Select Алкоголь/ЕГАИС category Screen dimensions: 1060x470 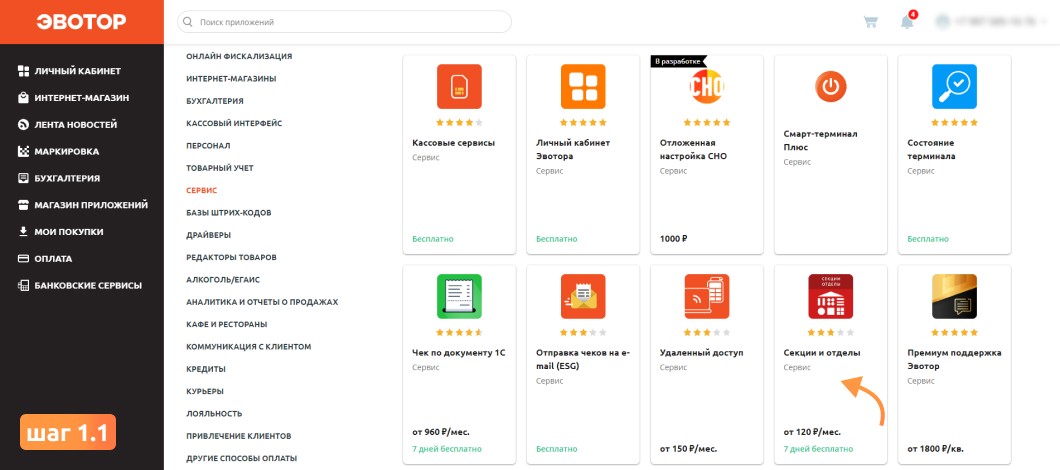point(223,279)
